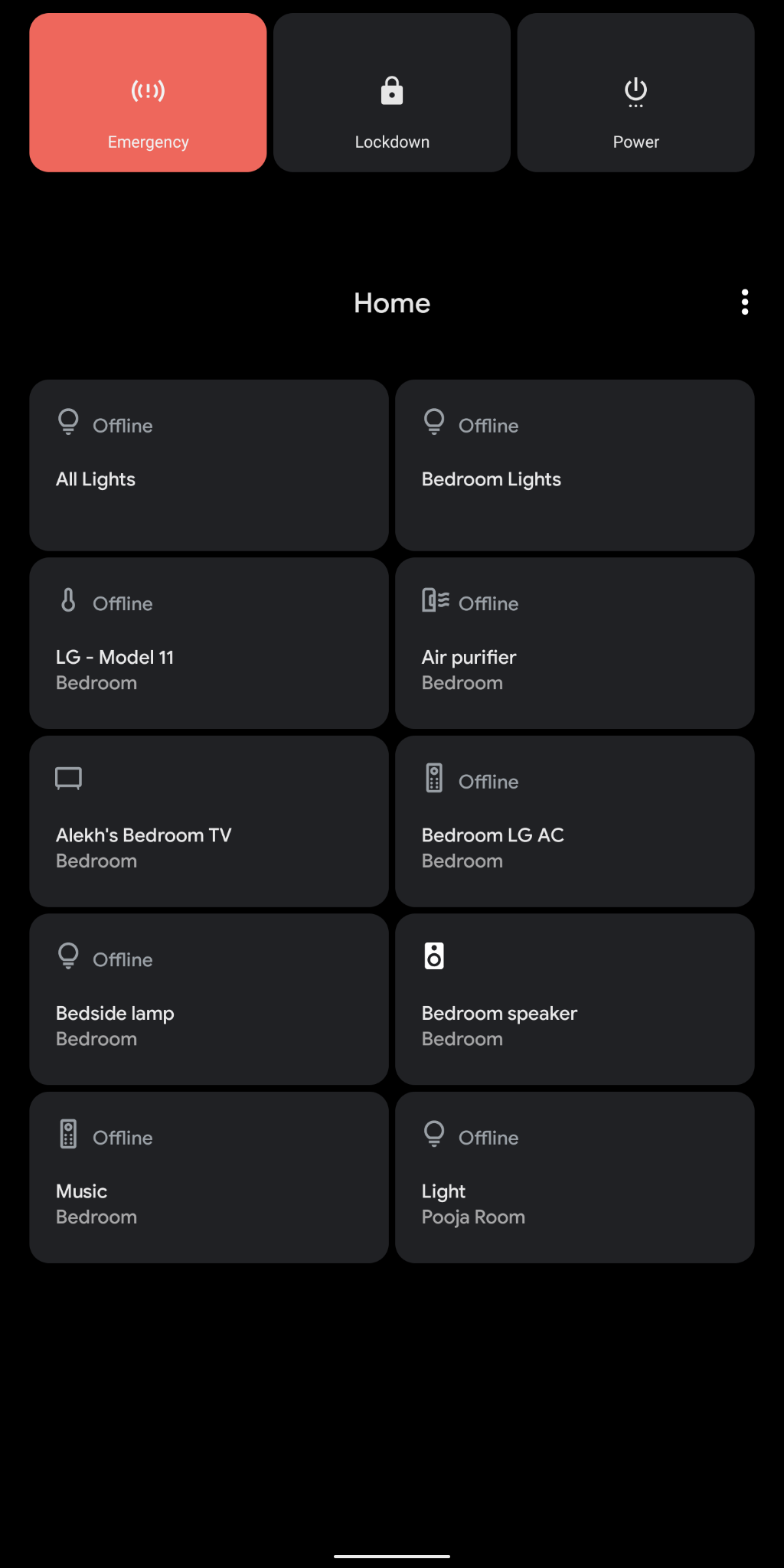Select the Emergency label text

tap(148, 142)
